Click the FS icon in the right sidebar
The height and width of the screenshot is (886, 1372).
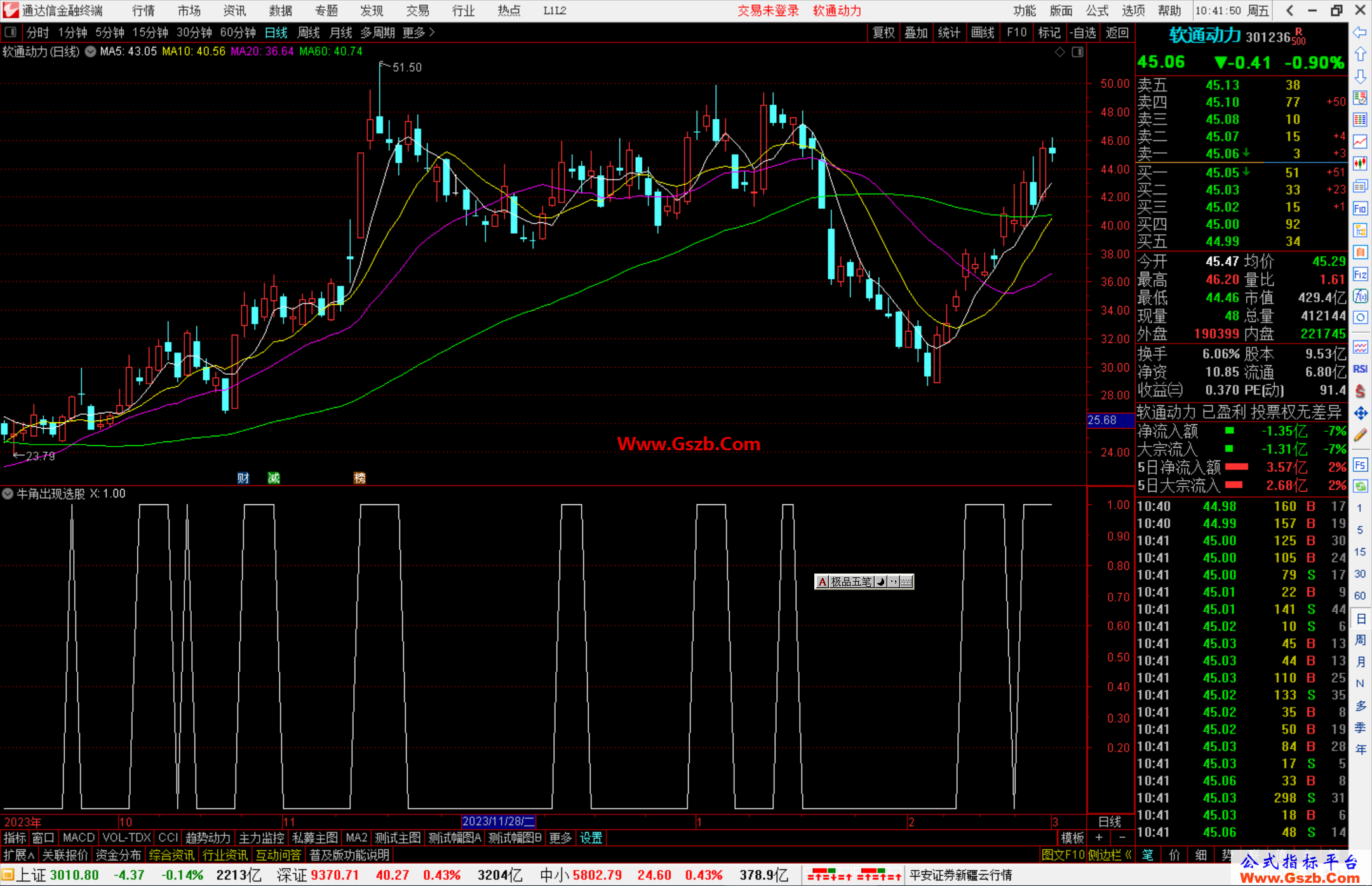click(1360, 465)
